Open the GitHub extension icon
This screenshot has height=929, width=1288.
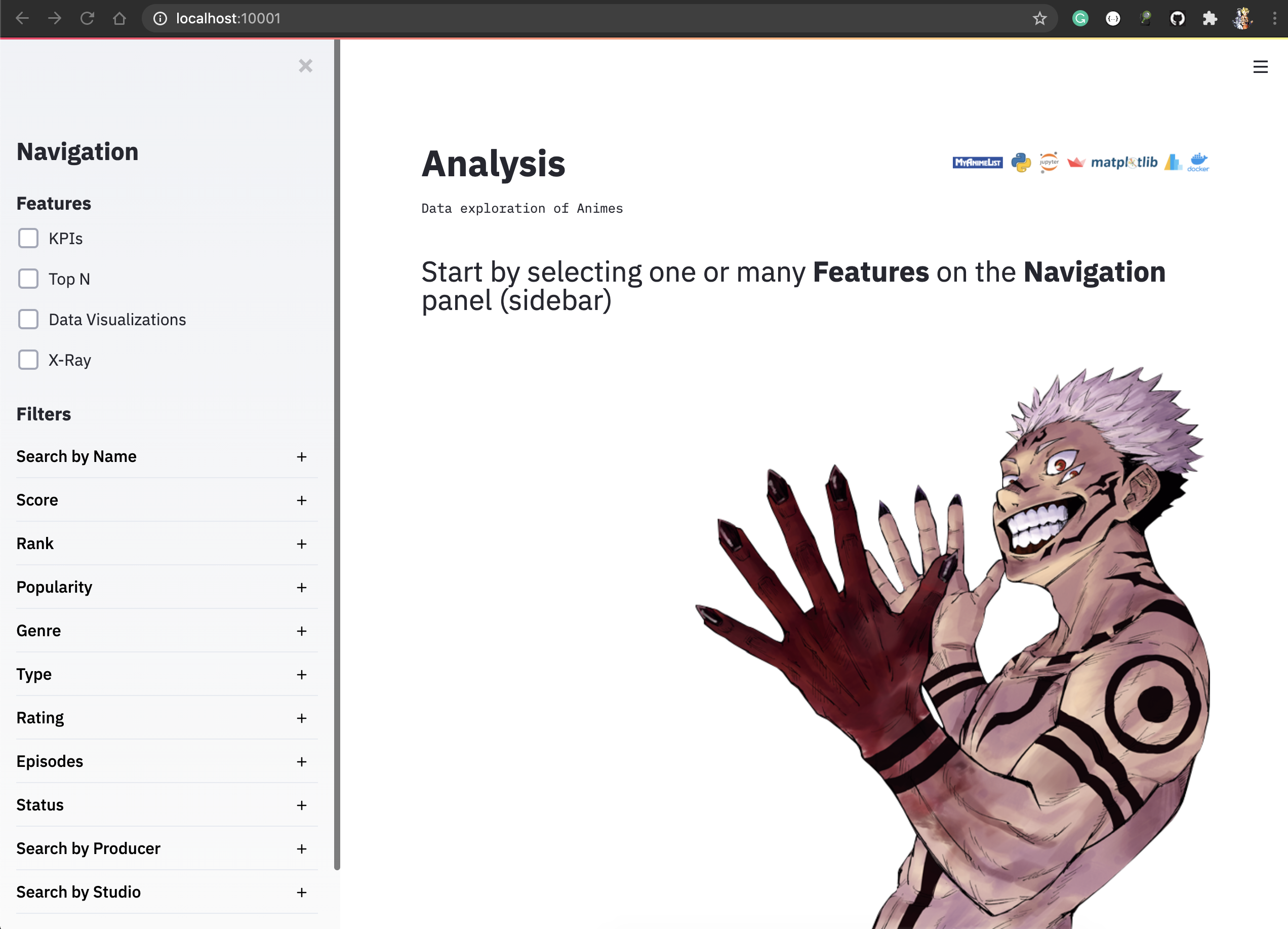[x=1177, y=18]
